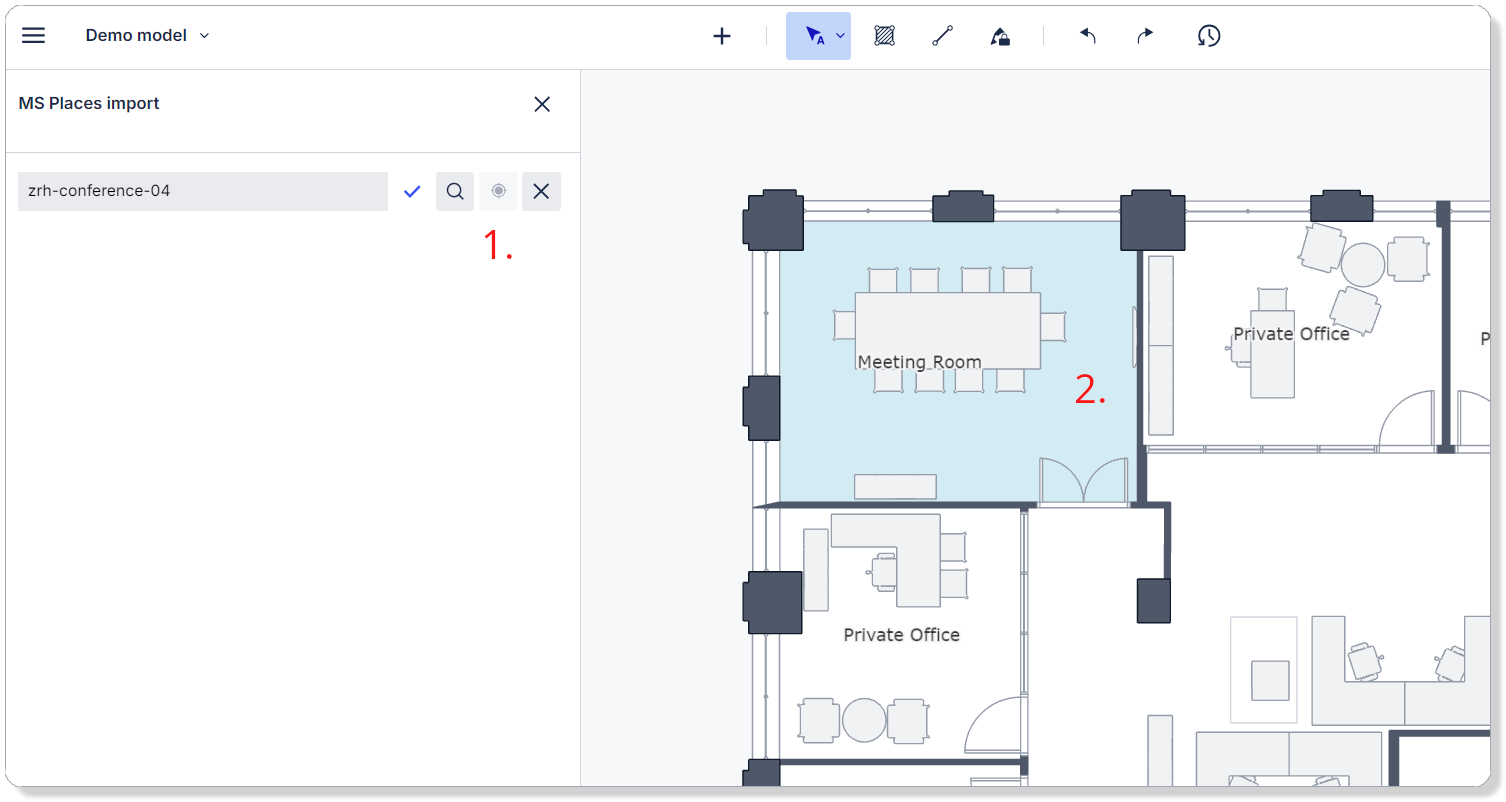The height and width of the screenshot is (802, 1506).
Task: Select the hatched area drawing tool
Action: pos(884,35)
